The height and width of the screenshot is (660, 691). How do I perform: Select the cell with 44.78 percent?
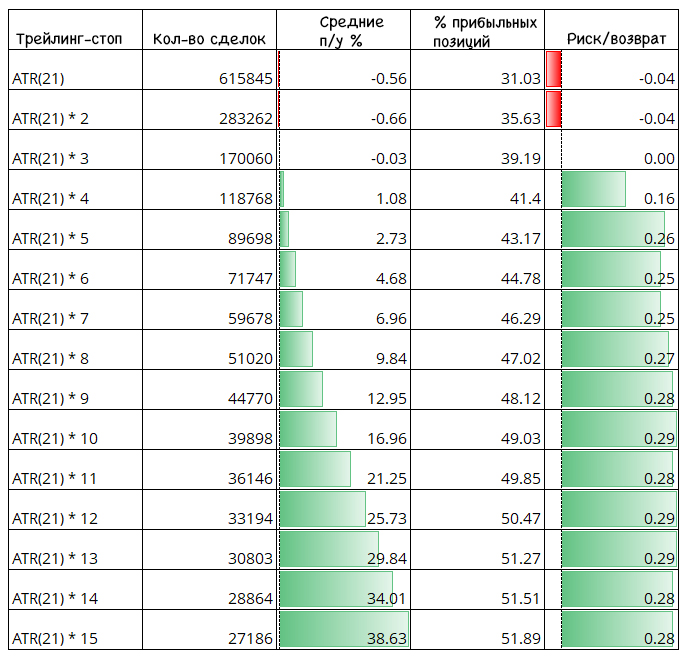(x=477, y=270)
